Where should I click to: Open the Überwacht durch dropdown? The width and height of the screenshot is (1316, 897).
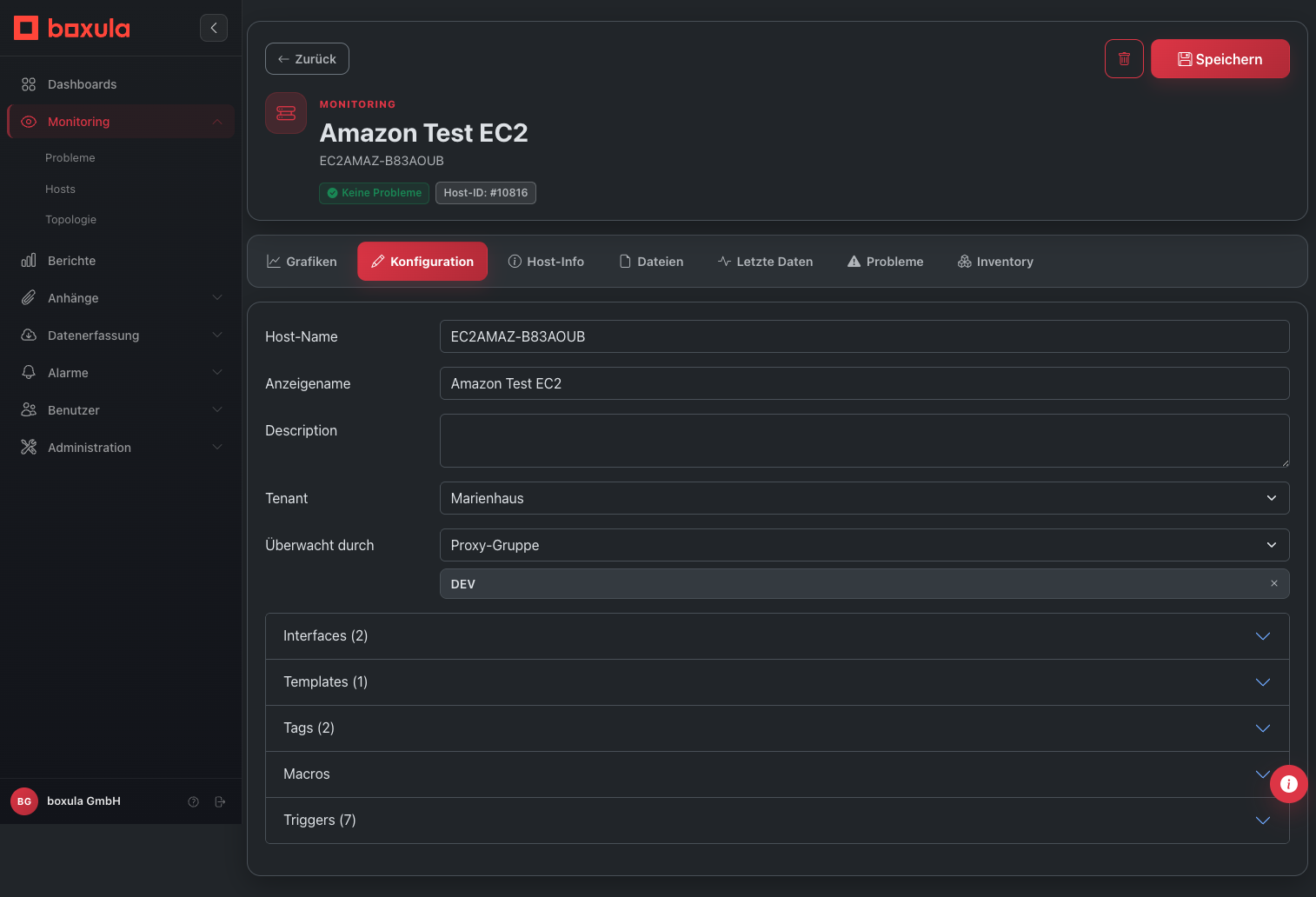click(x=864, y=545)
